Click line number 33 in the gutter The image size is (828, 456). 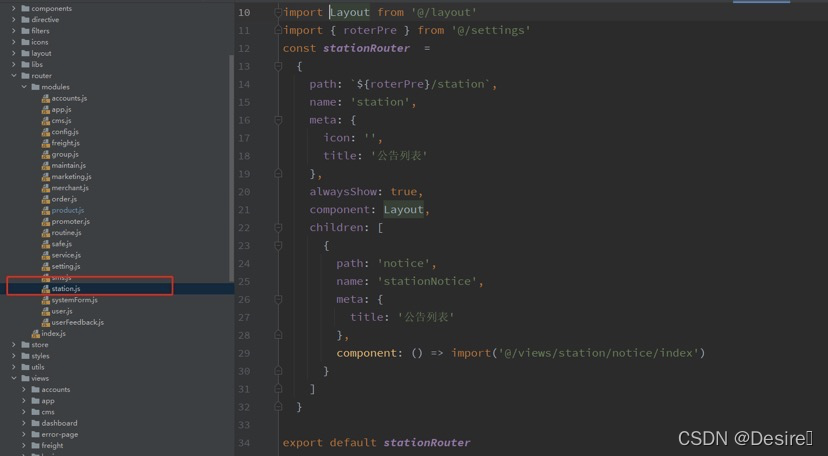244,425
